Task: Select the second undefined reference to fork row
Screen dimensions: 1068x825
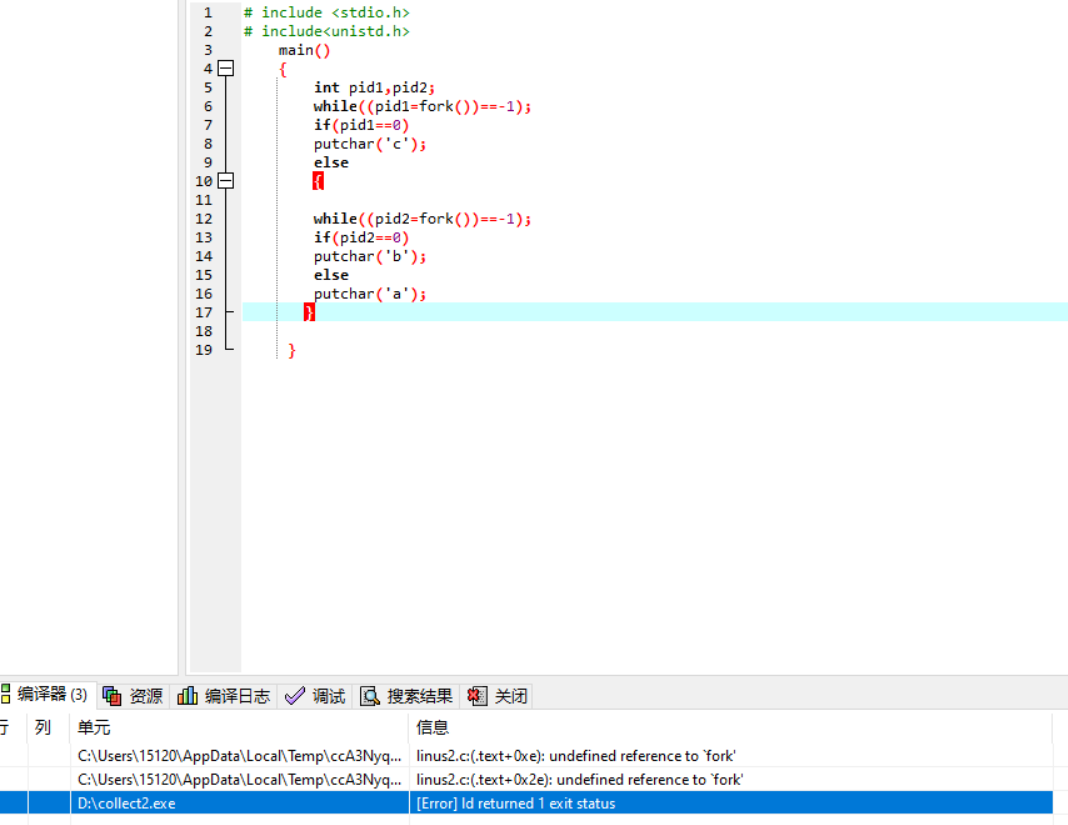Action: point(579,779)
